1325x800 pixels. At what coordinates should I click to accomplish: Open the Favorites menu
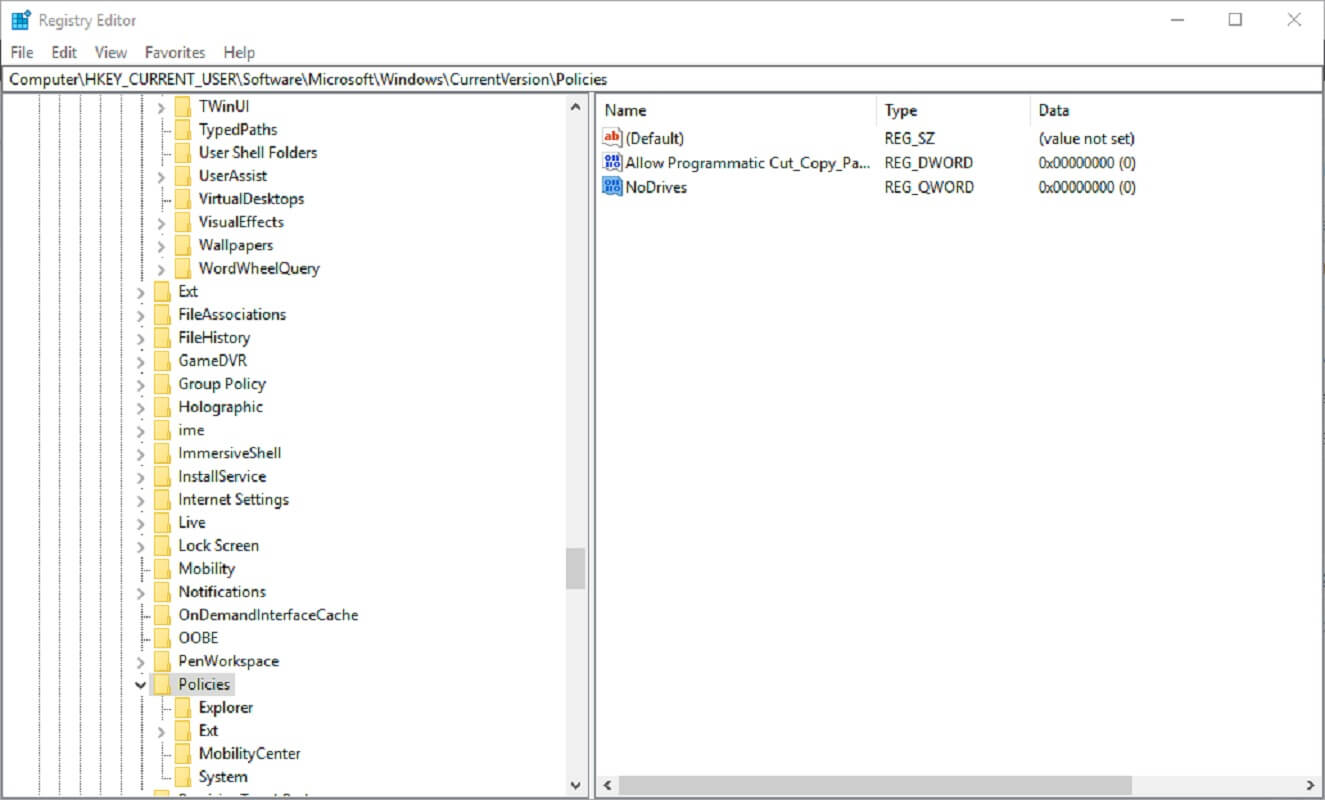175,52
